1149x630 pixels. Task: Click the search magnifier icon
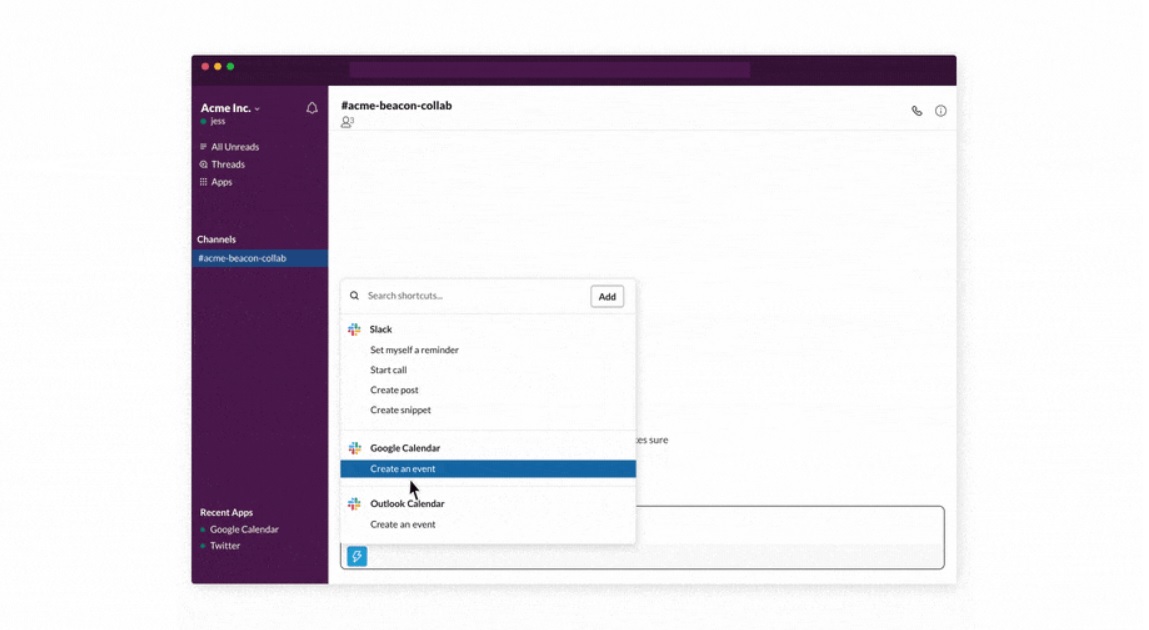tap(355, 296)
